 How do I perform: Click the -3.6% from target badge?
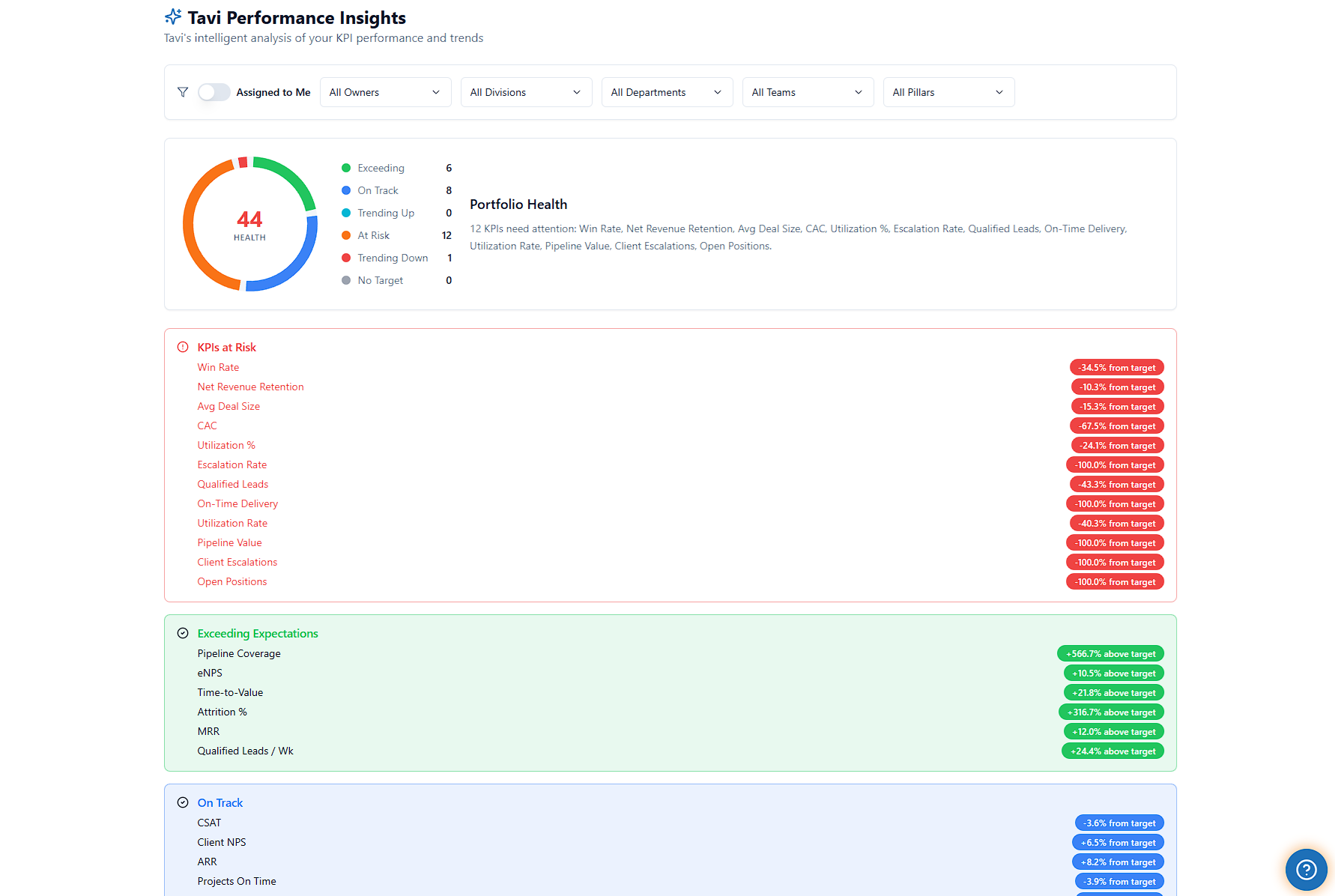click(x=1119, y=823)
